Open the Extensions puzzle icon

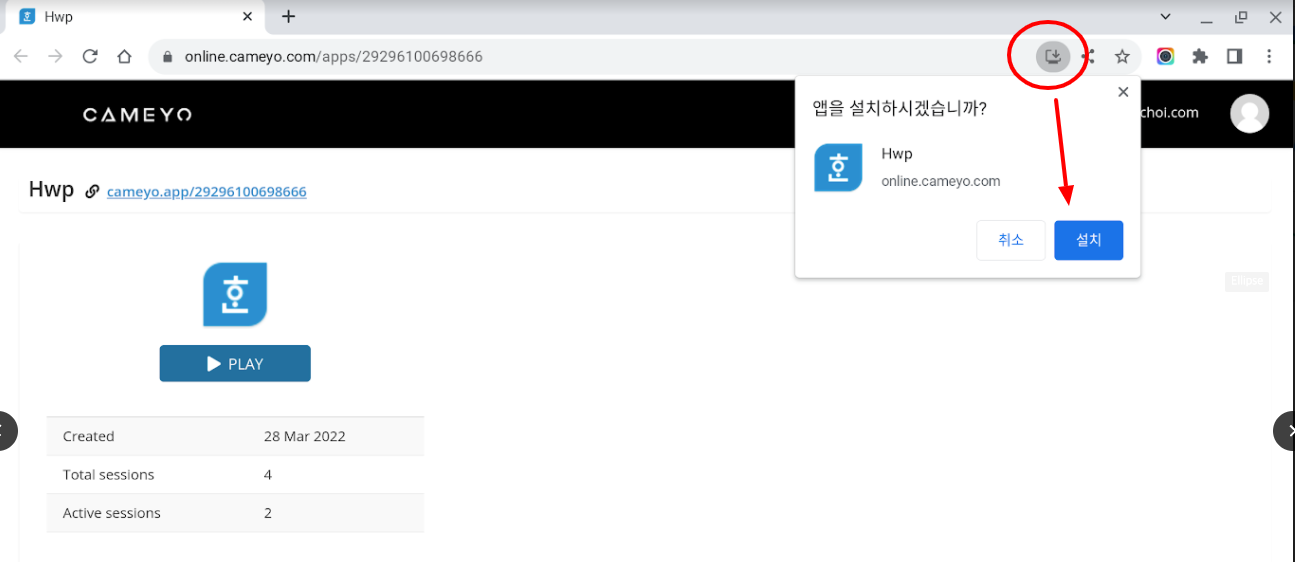point(1200,56)
